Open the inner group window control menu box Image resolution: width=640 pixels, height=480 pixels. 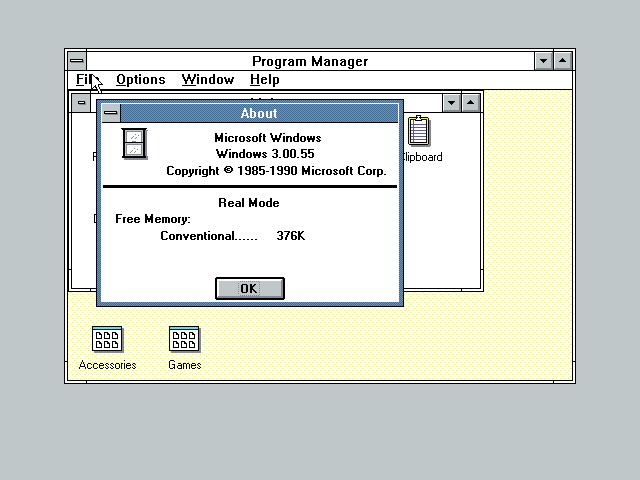[81, 102]
